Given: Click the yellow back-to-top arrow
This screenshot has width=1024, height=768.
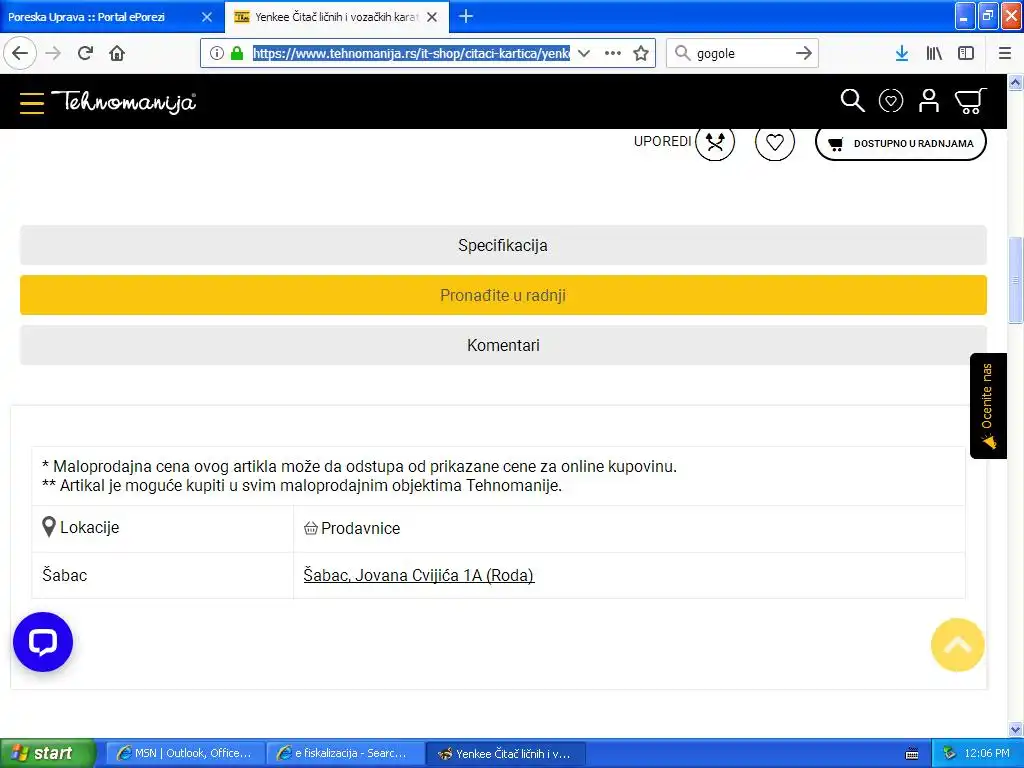Looking at the screenshot, I should pyautogui.click(x=957, y=645).
